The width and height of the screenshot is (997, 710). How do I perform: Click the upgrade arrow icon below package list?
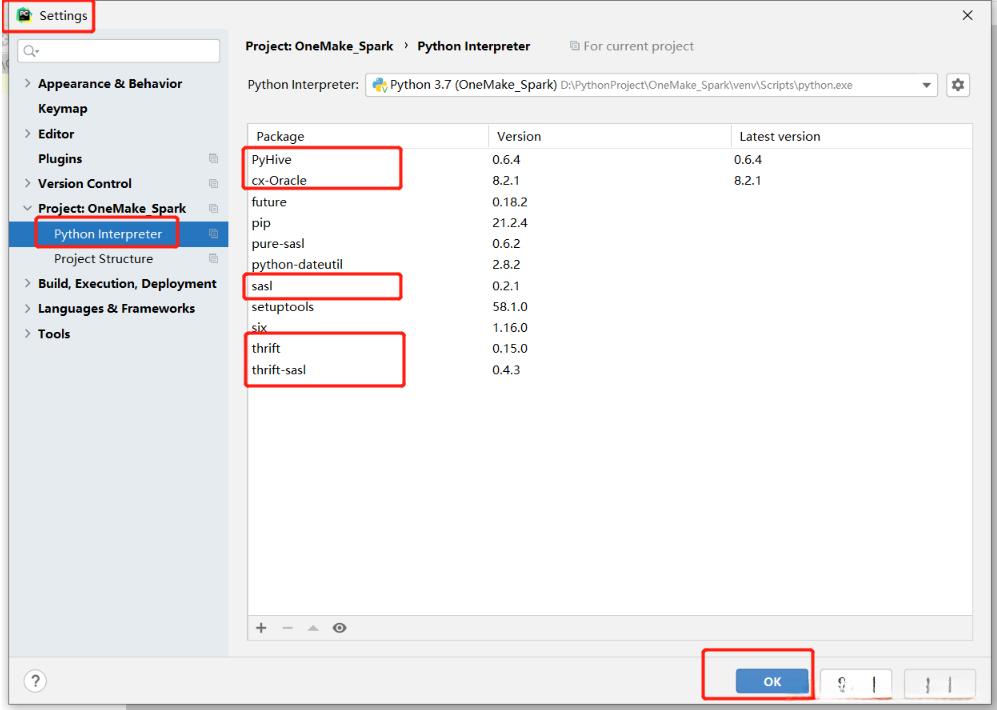[313, 628]
